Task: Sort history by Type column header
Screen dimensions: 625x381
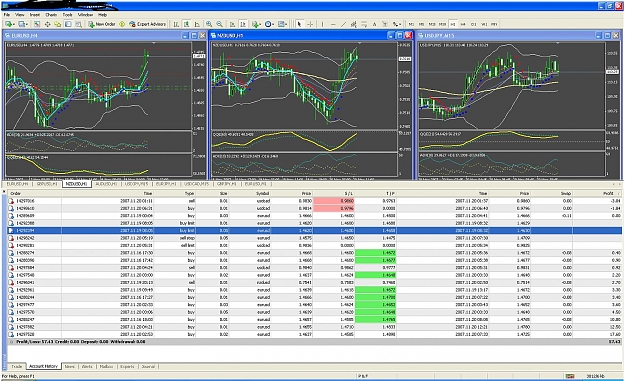Action: pyautogui.click(x=189, y=193)
